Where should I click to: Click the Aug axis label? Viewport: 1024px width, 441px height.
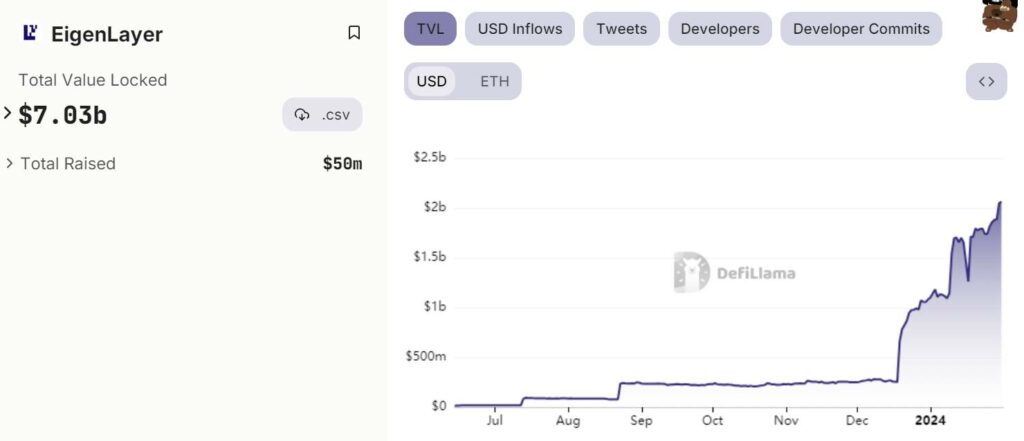point(568,420)
